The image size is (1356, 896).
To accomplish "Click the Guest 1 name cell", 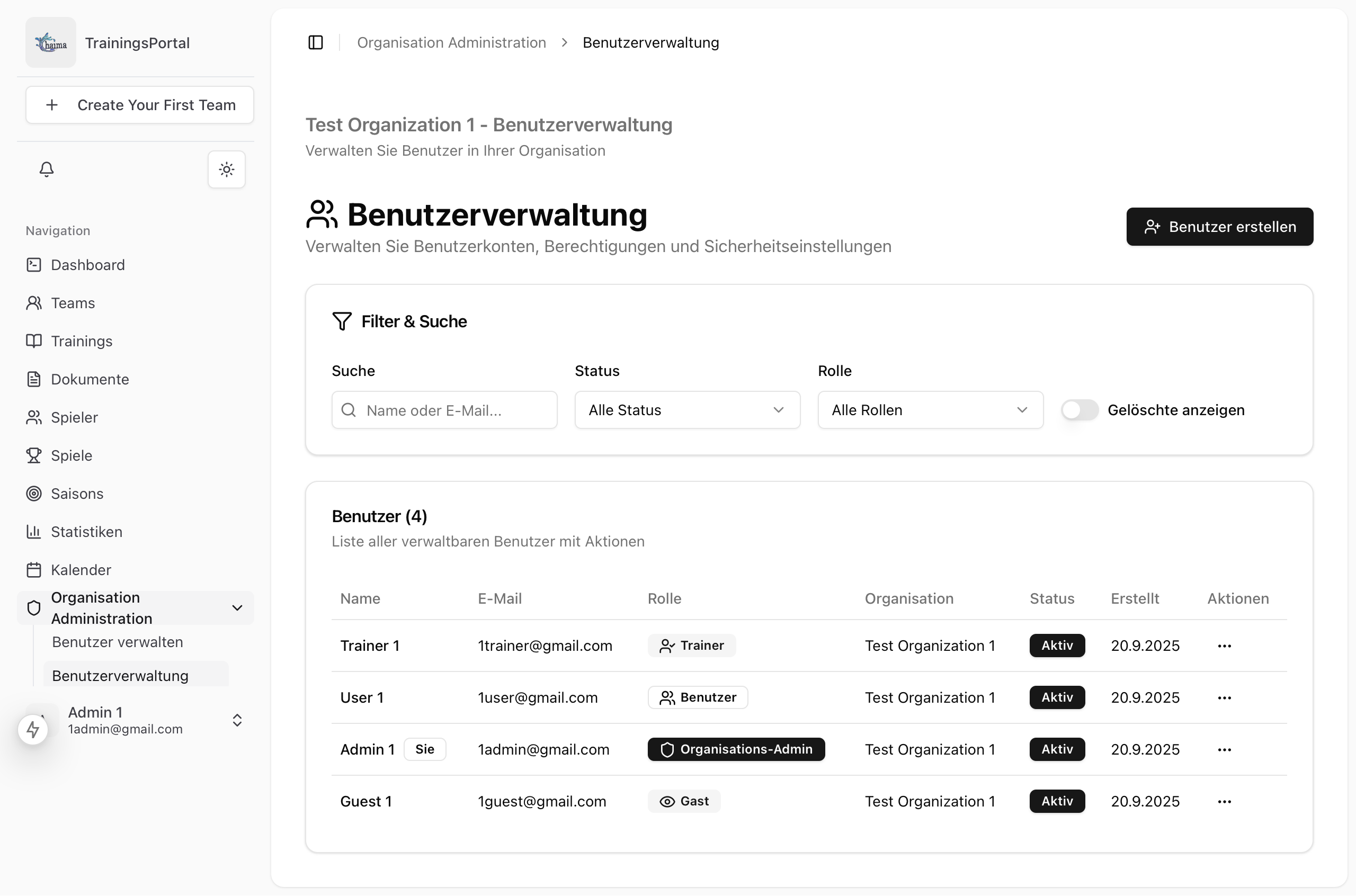I will point(365,802).
